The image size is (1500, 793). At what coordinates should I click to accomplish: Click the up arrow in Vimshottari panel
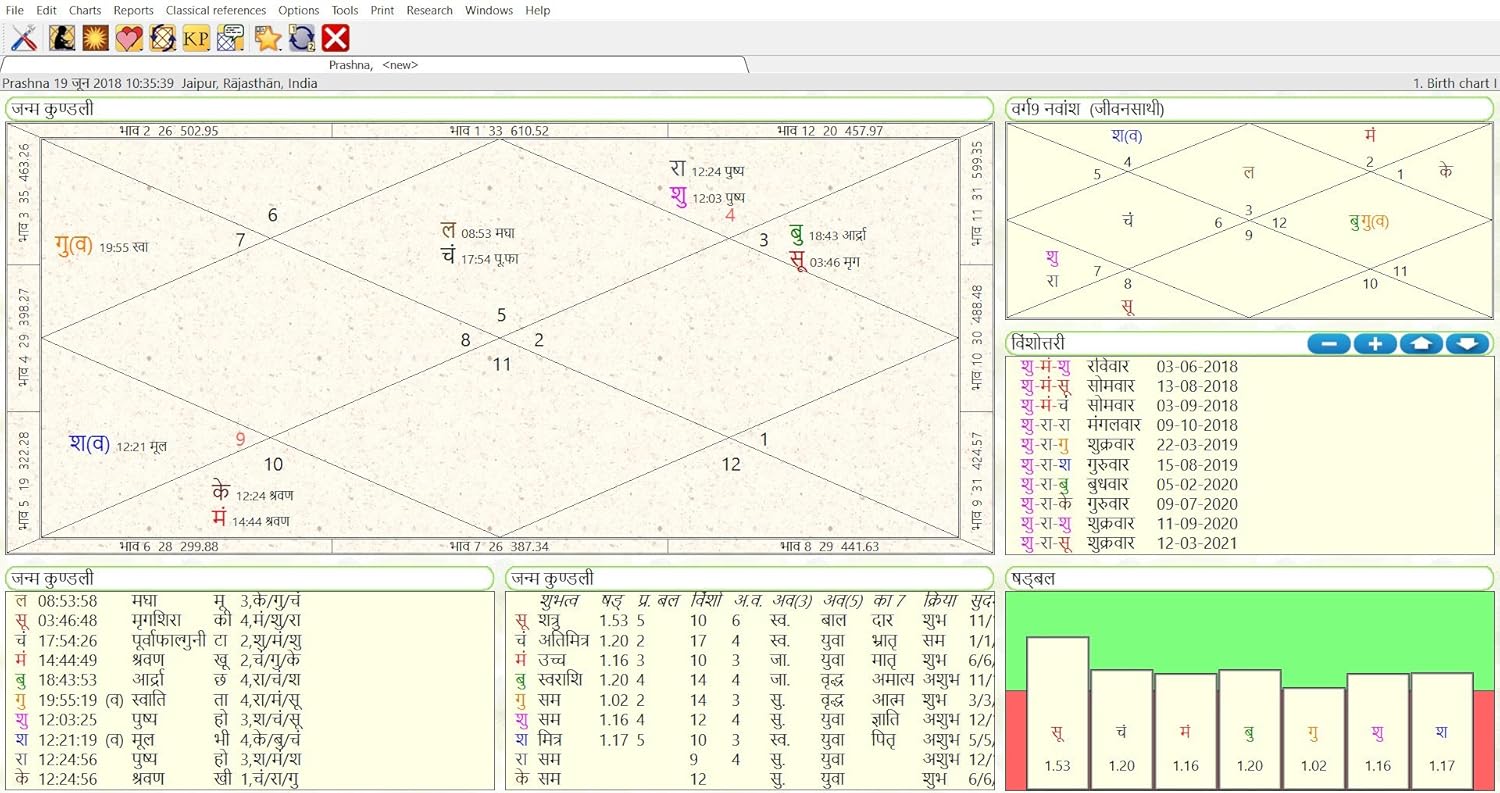coord(1421,344)
